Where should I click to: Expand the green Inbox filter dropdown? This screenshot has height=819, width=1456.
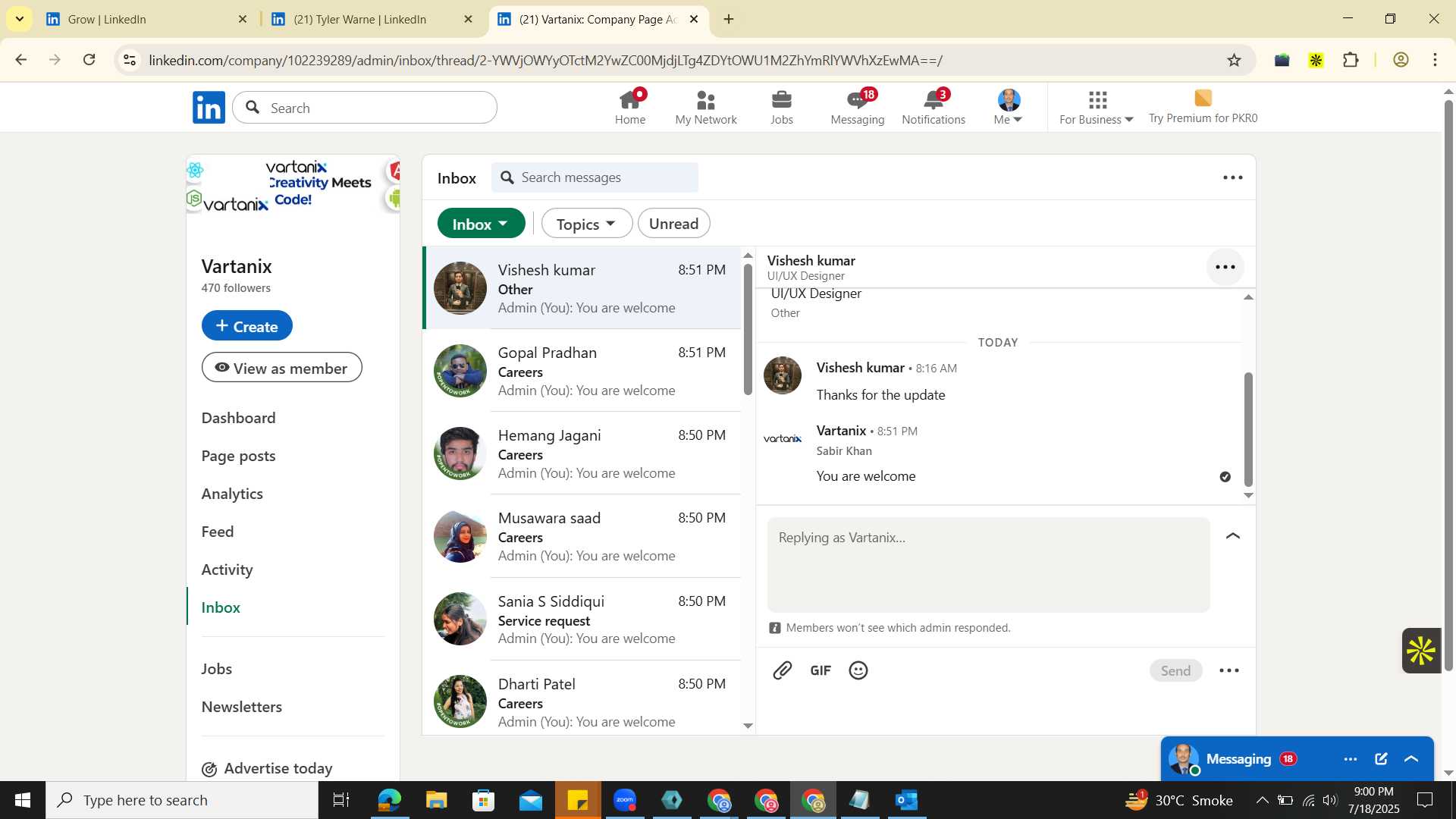(x=481, y=224)
